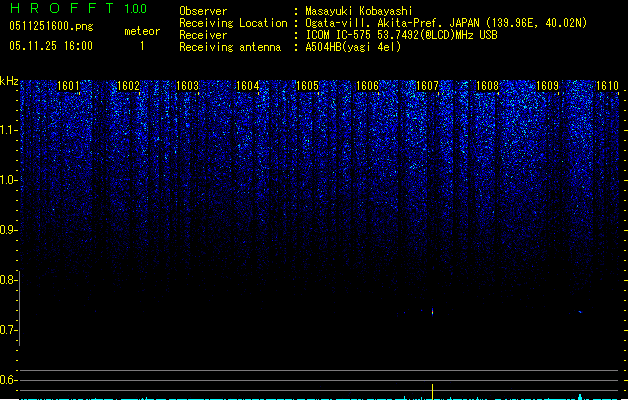629x400 pixels.
Task: Click the Receiving antenna label
Action: pos(230,47)
